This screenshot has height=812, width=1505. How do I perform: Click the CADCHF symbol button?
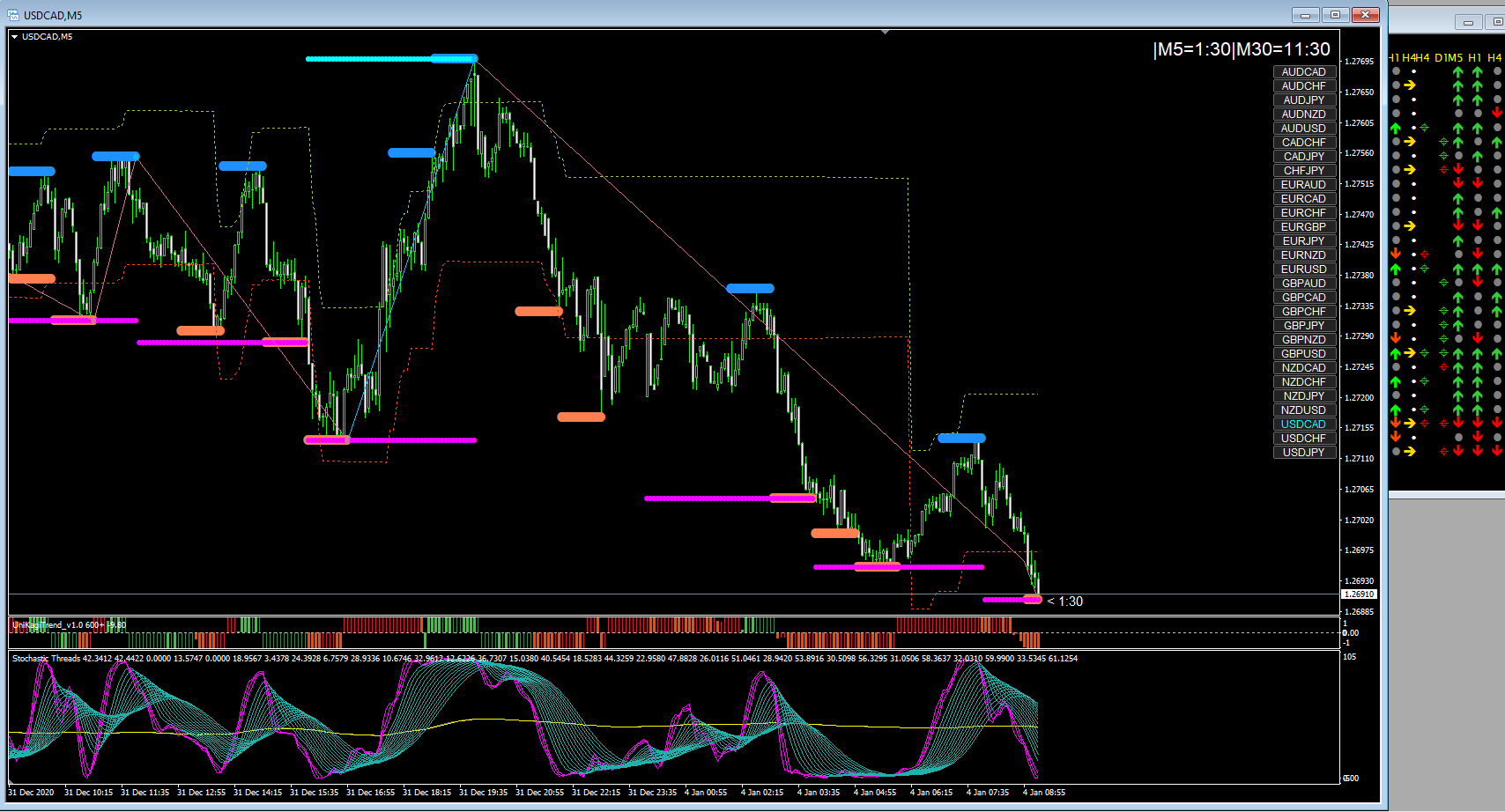[x=1304, y=143]
